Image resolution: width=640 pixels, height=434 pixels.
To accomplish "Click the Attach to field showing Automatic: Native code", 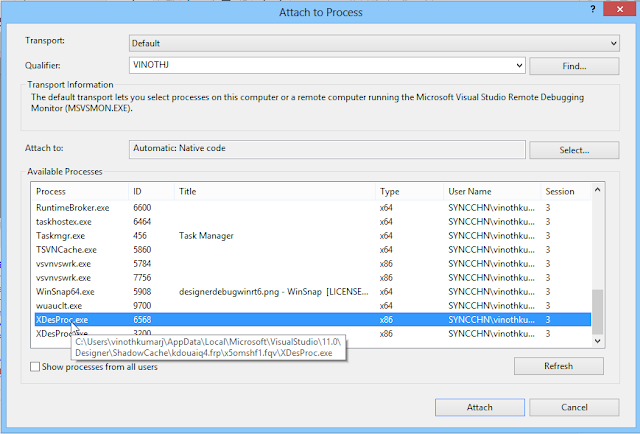I will pyautogui.click(x=327, y=149).
